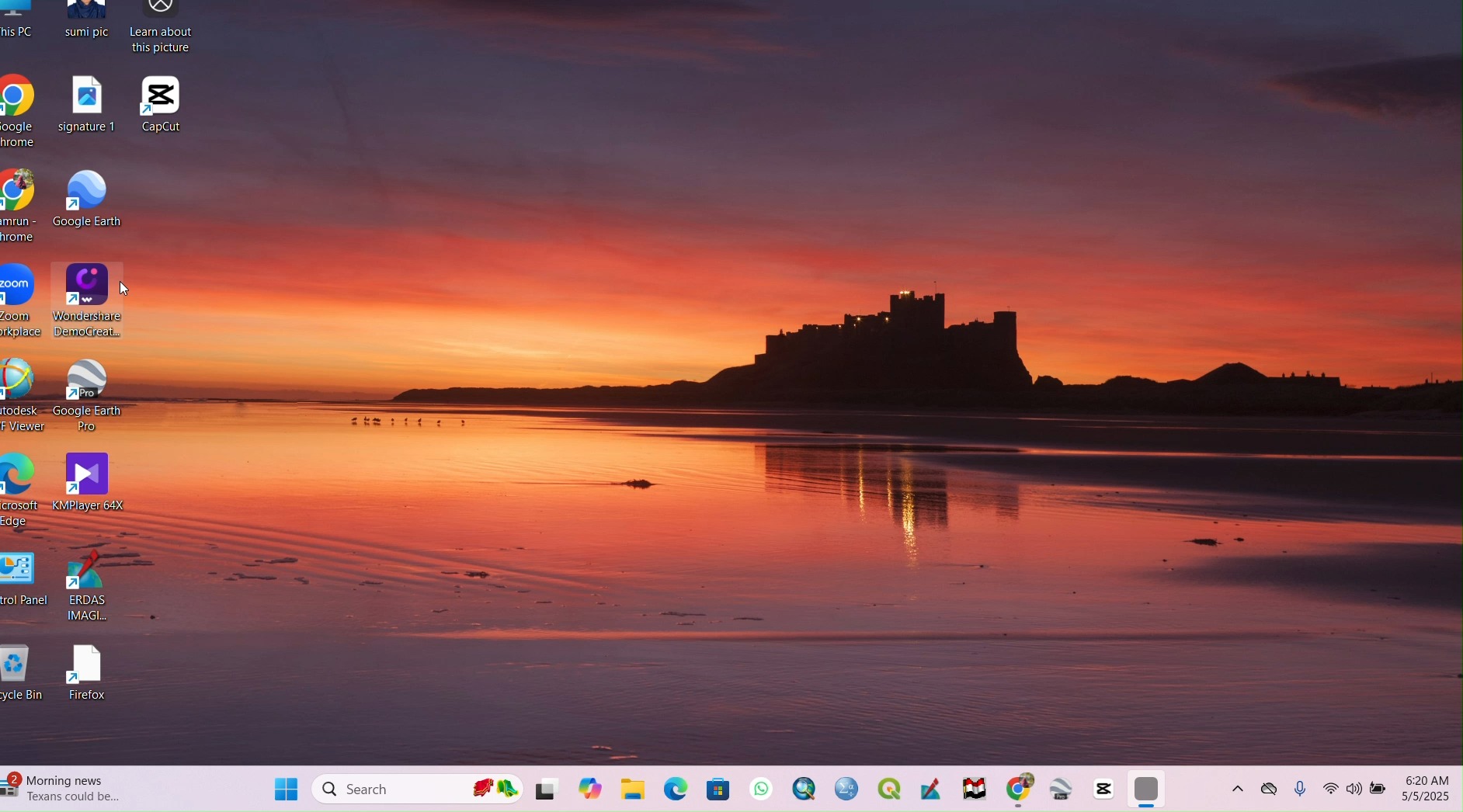Select the Firefox desktop shortcut
The width and height of the screenshot is (1463, 812).
[x=87, y=673]
